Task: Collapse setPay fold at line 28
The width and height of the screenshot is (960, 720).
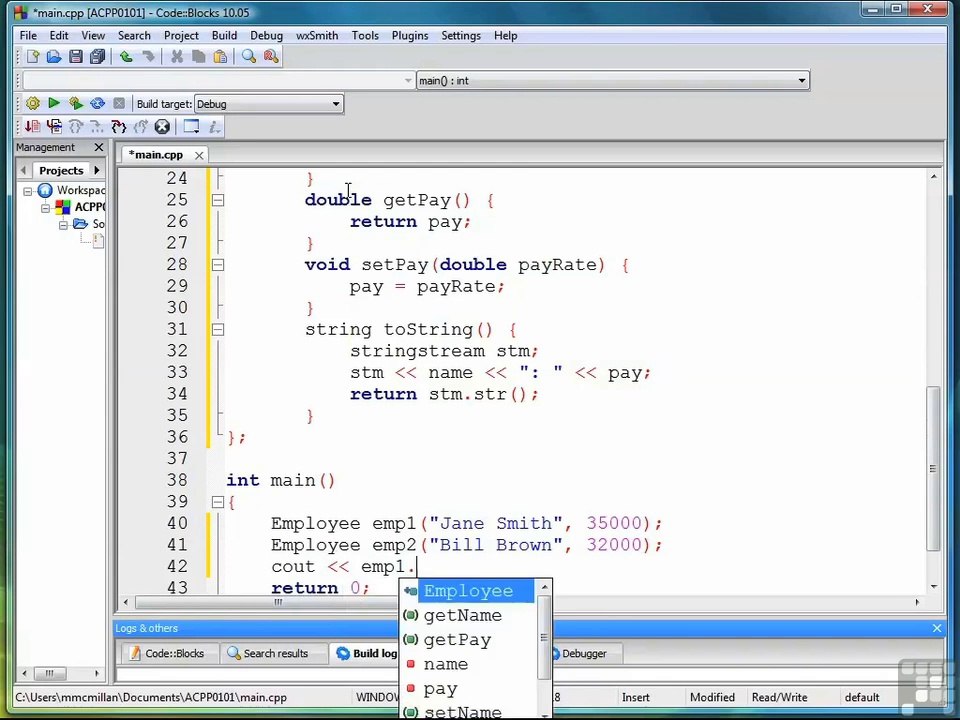Action: click(218, 265)
